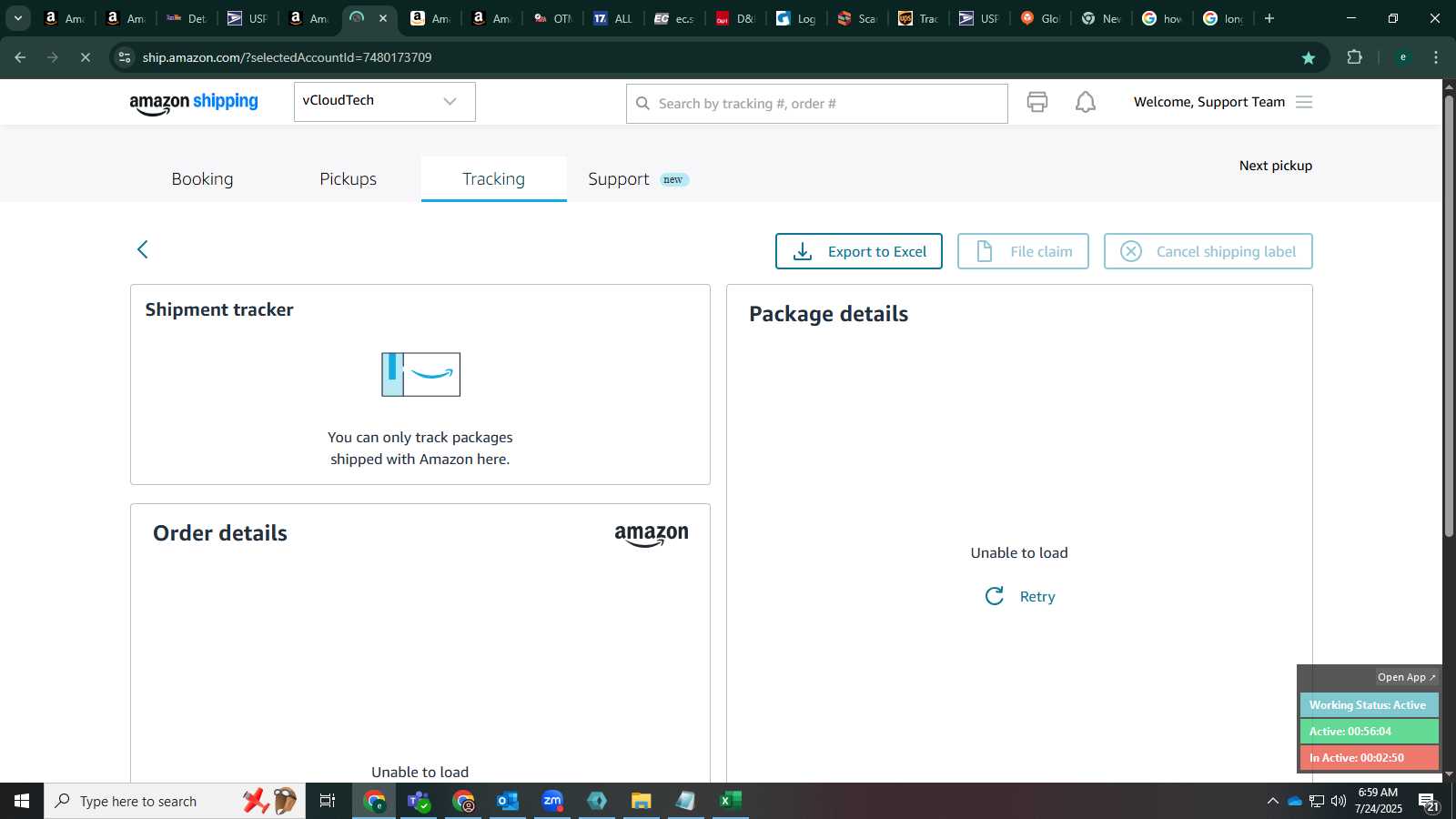Open File Explorer from the taskbar
The image size is (1456, 819).
pyautogui.click(x=642, y=801)
